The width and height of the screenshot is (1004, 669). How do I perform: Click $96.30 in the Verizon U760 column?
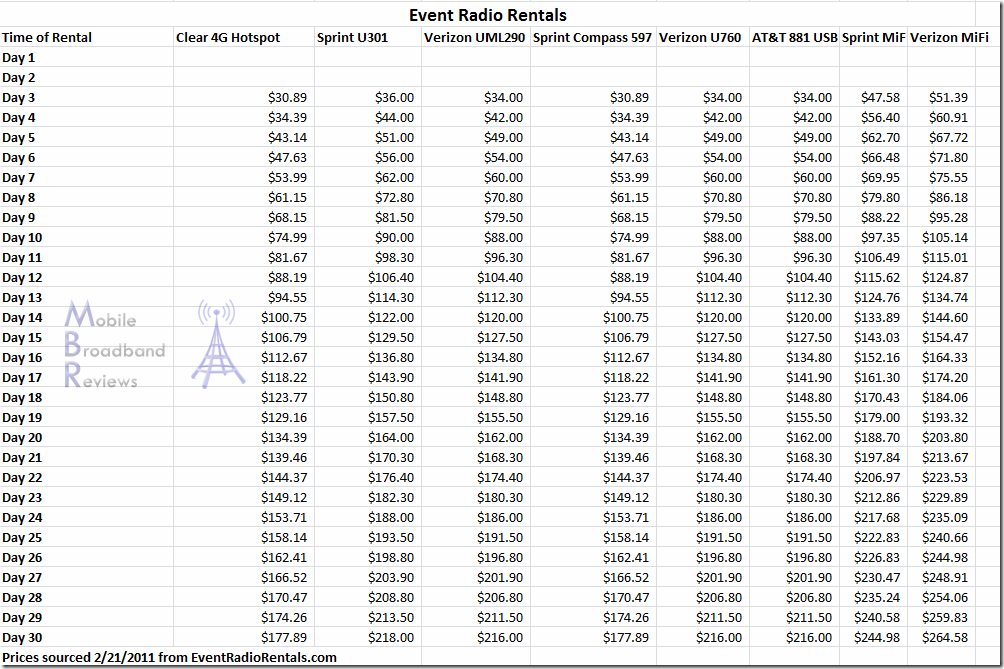pos(722,257)
